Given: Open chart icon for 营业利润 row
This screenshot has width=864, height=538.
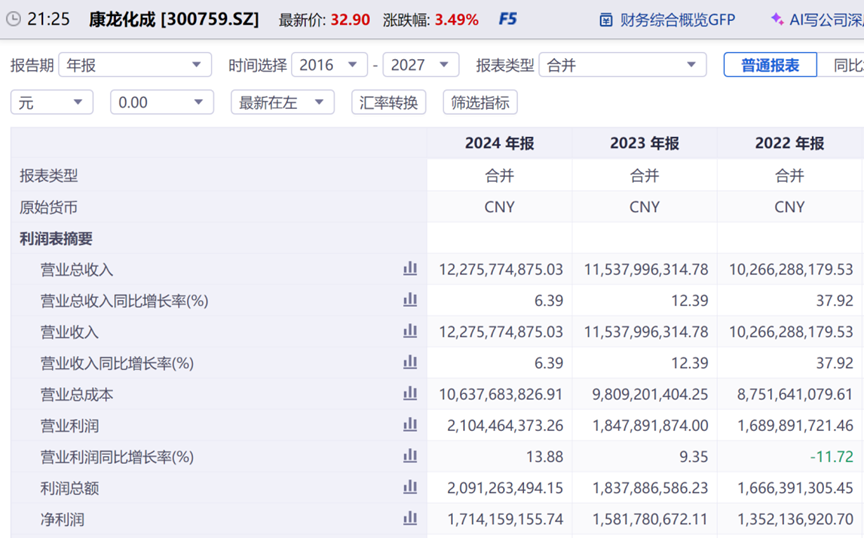Looking at the screenshot, I should click(x=410, y=425).
